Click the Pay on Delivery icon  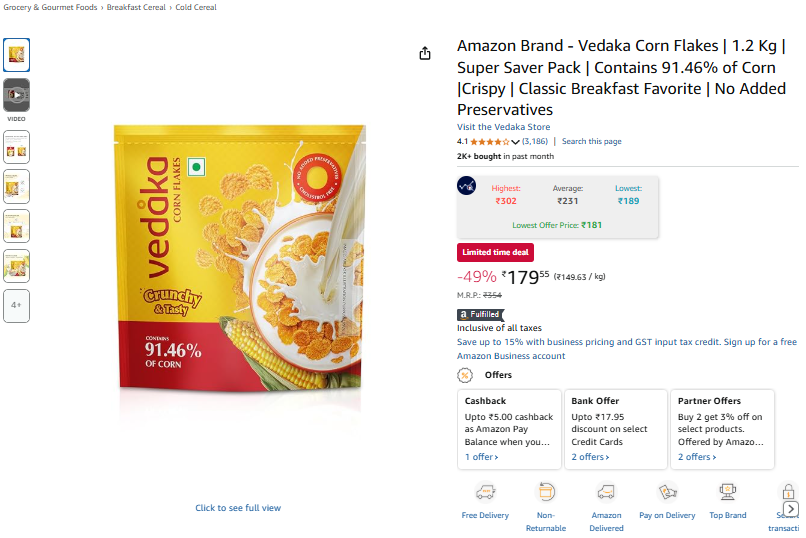[x=667, y=492]
